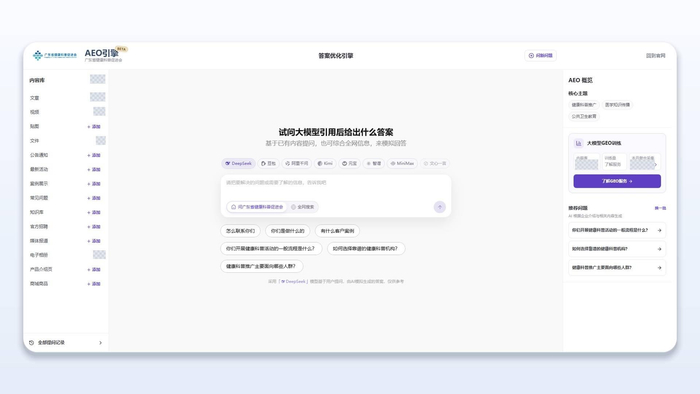Click +添加 next to 常见问题
Screen dimensions: 700x394
point(94,198)
